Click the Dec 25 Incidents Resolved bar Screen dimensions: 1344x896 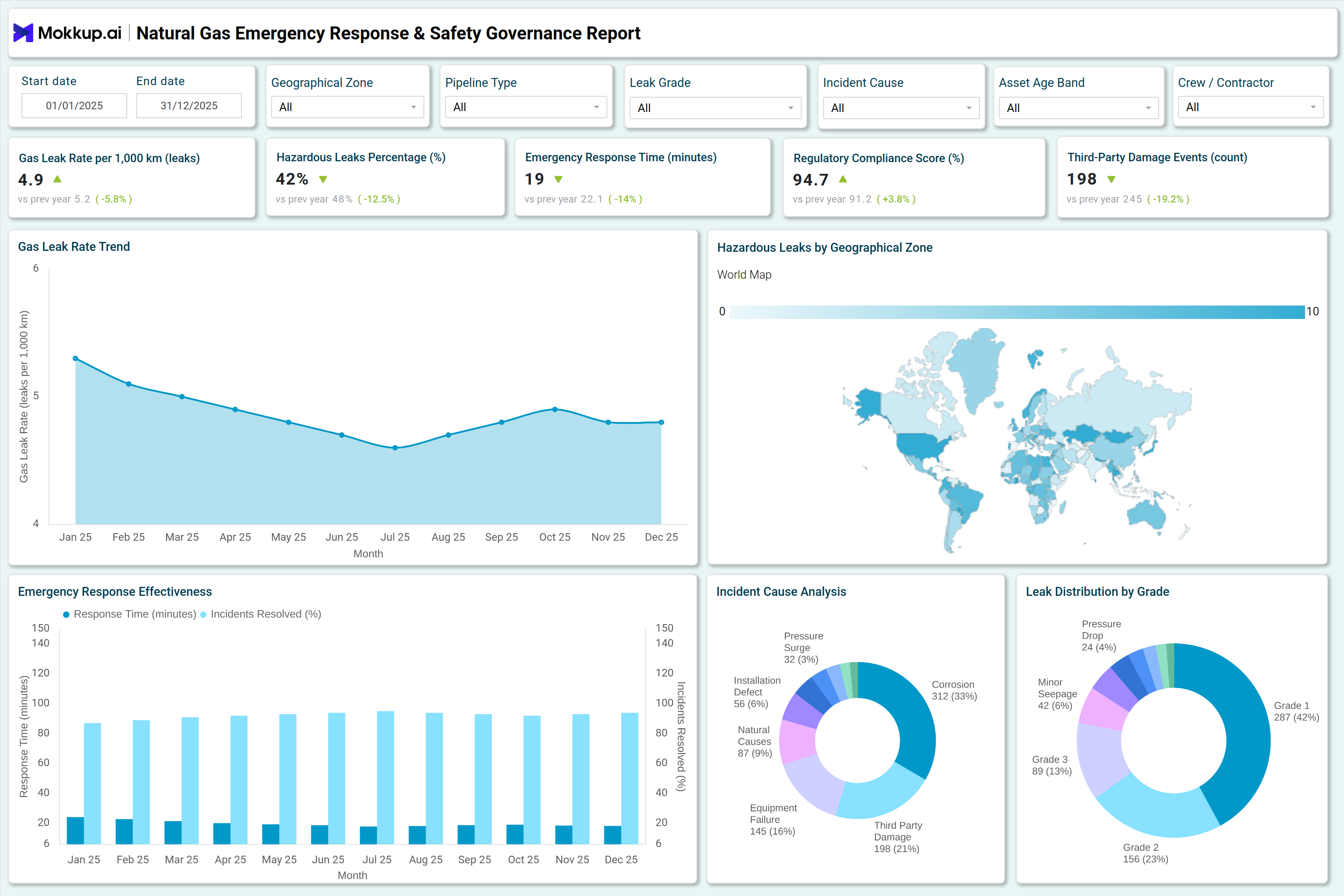(630, 778)
